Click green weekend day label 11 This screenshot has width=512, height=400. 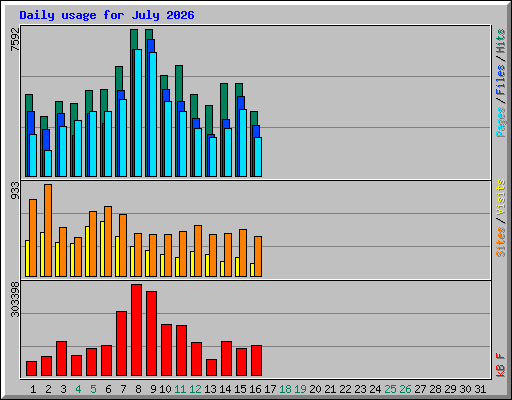pos(180,389)
